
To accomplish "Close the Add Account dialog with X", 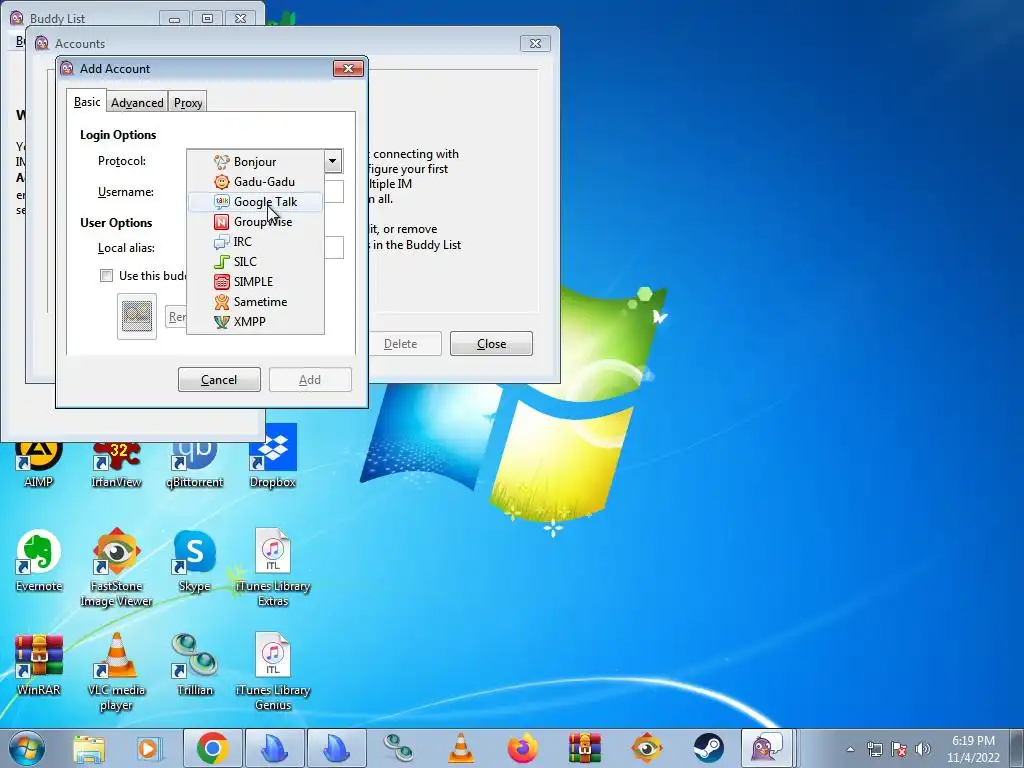I will pyautogui.click(x=348, y=69).
